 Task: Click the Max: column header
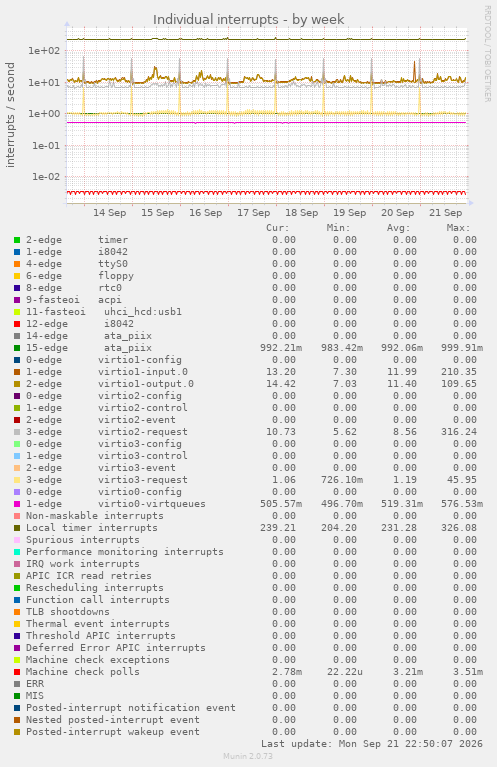(x=458, y=228)
